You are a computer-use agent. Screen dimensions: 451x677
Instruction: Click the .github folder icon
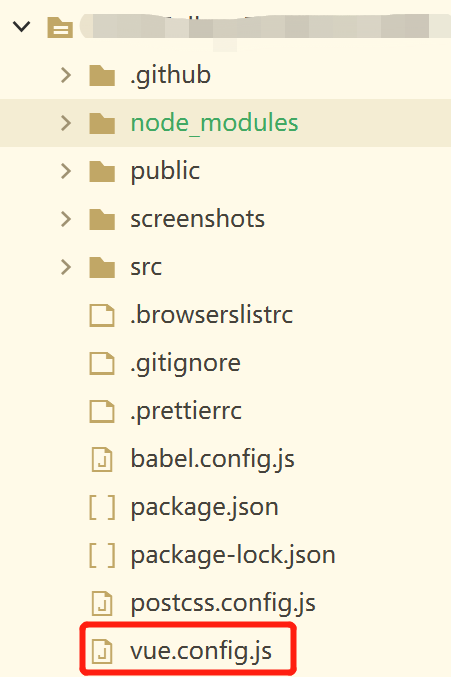point(102,76)
